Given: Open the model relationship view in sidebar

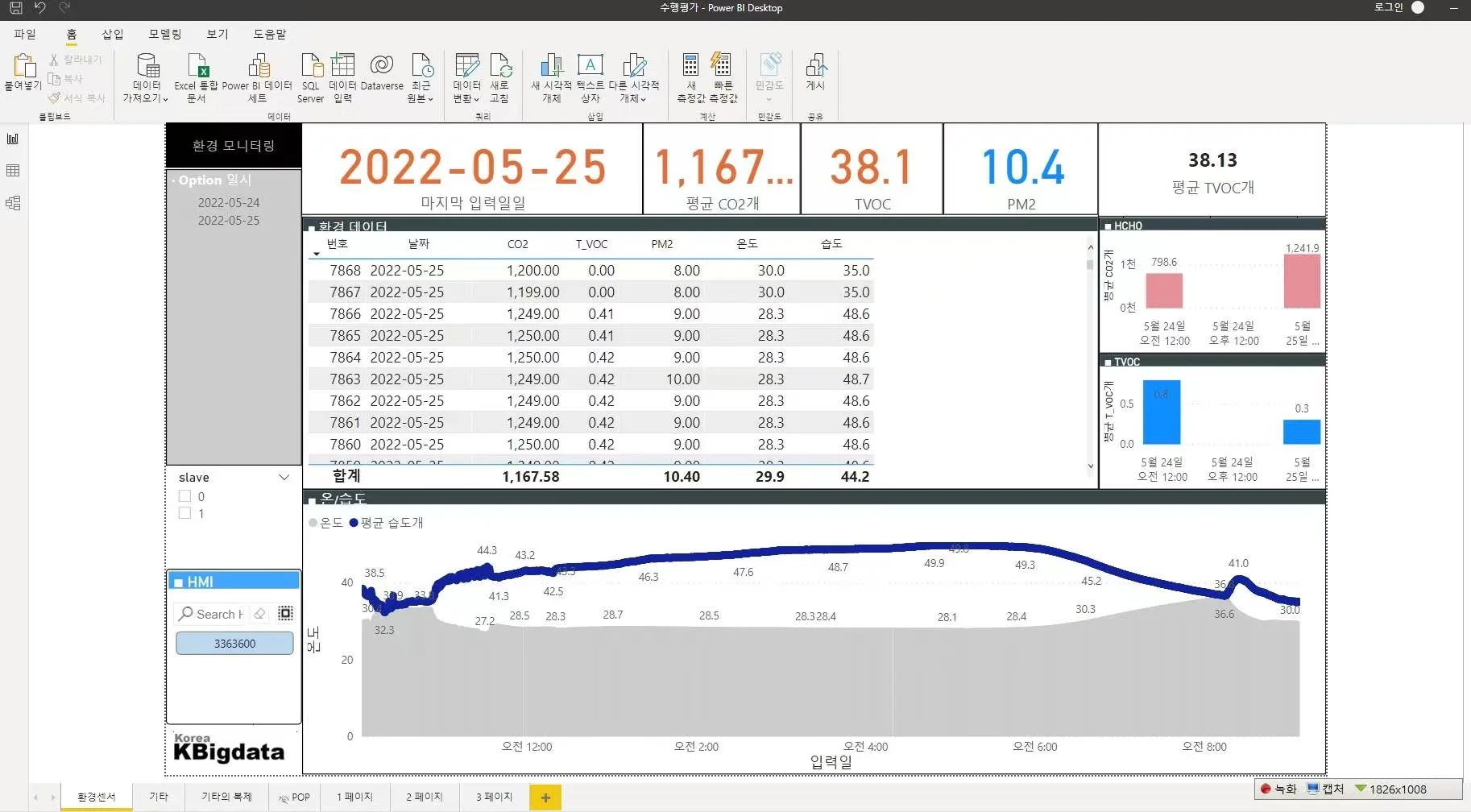Looking at the screenshot, I should (x=13, y=203).
